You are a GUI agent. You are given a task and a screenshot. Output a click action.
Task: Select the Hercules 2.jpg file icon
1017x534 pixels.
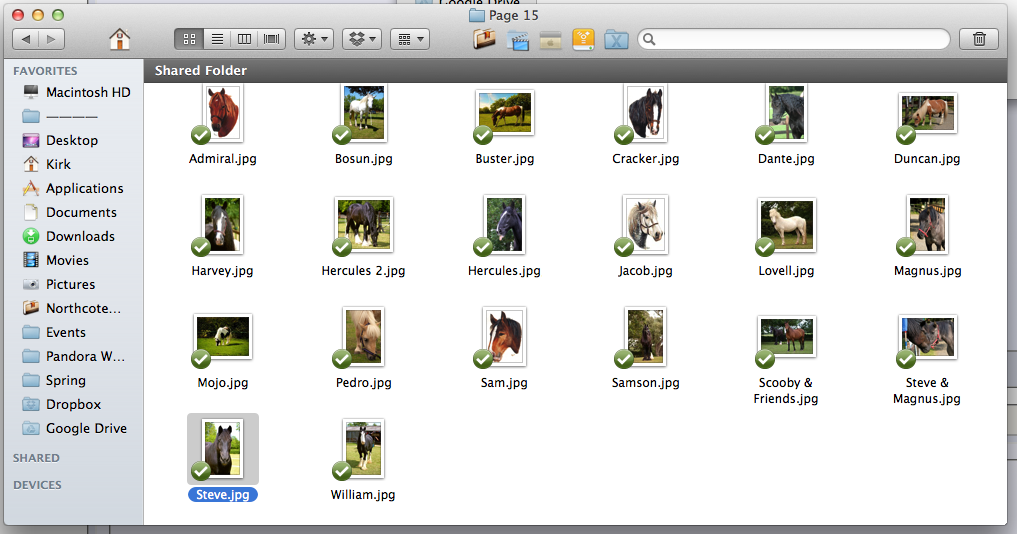click(x=364, y=225)
